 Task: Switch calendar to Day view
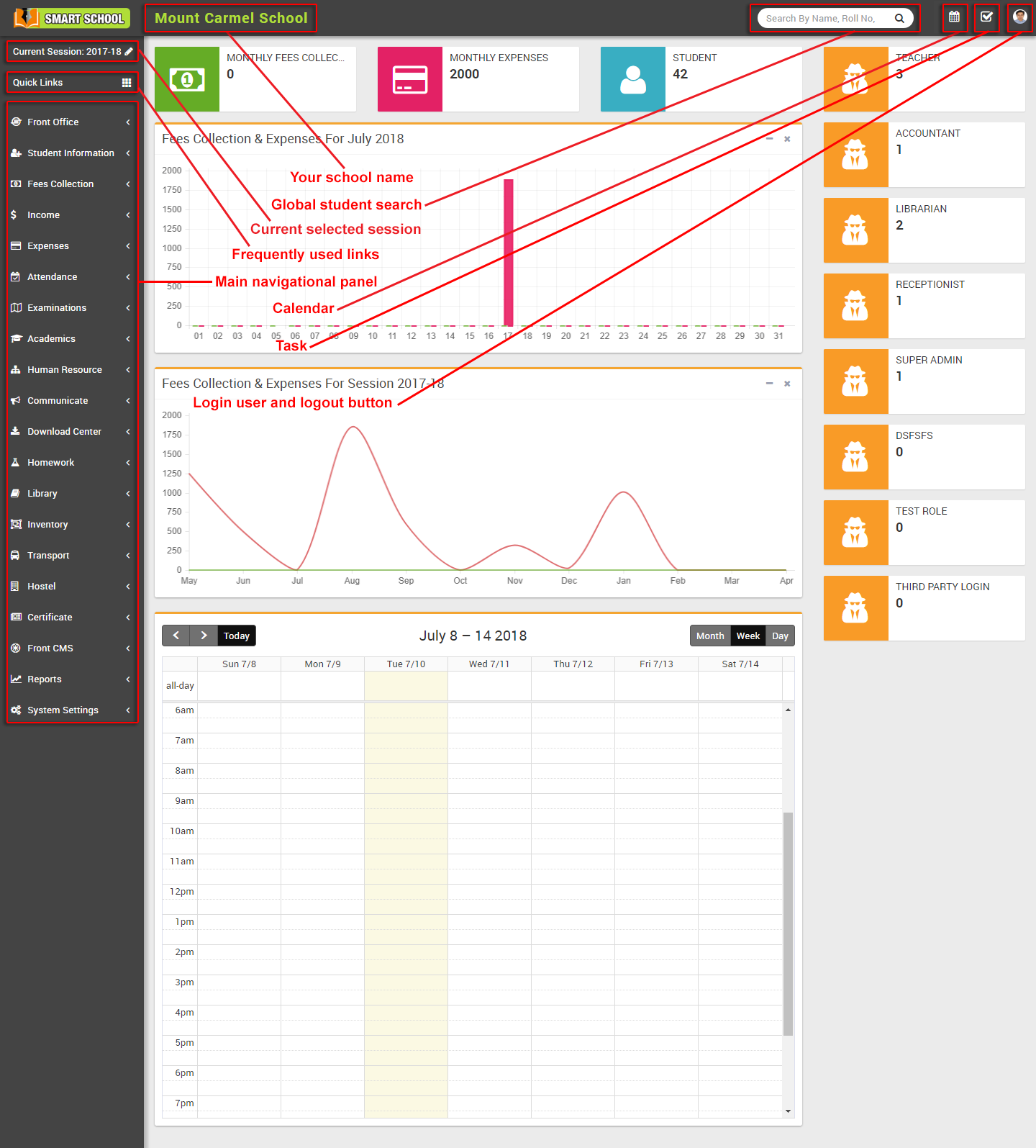point(780,636)
